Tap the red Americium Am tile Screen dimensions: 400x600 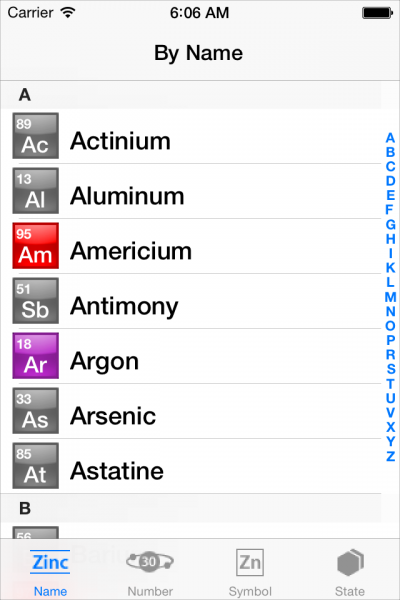[x=36, y=246]
